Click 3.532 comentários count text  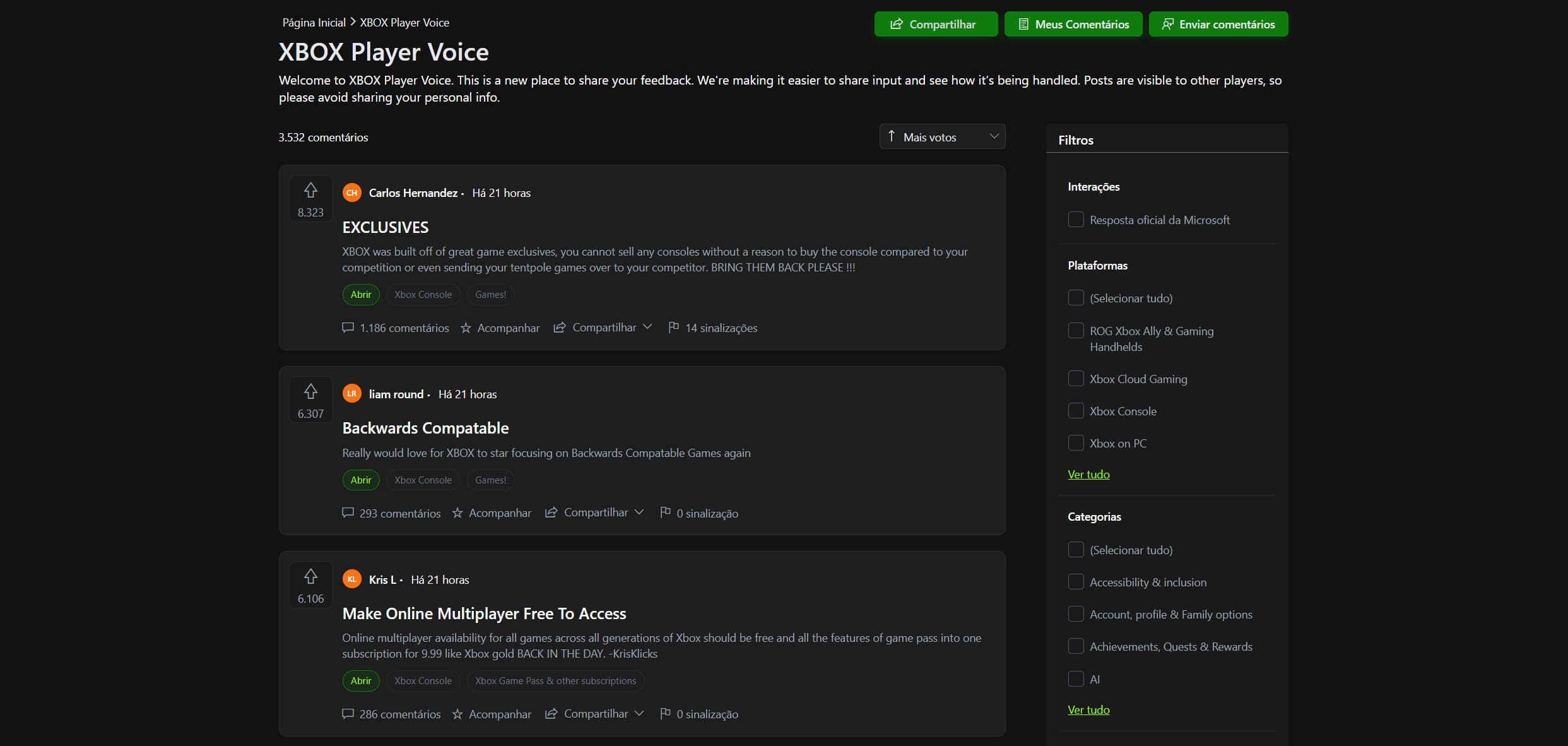pos(323,137)
